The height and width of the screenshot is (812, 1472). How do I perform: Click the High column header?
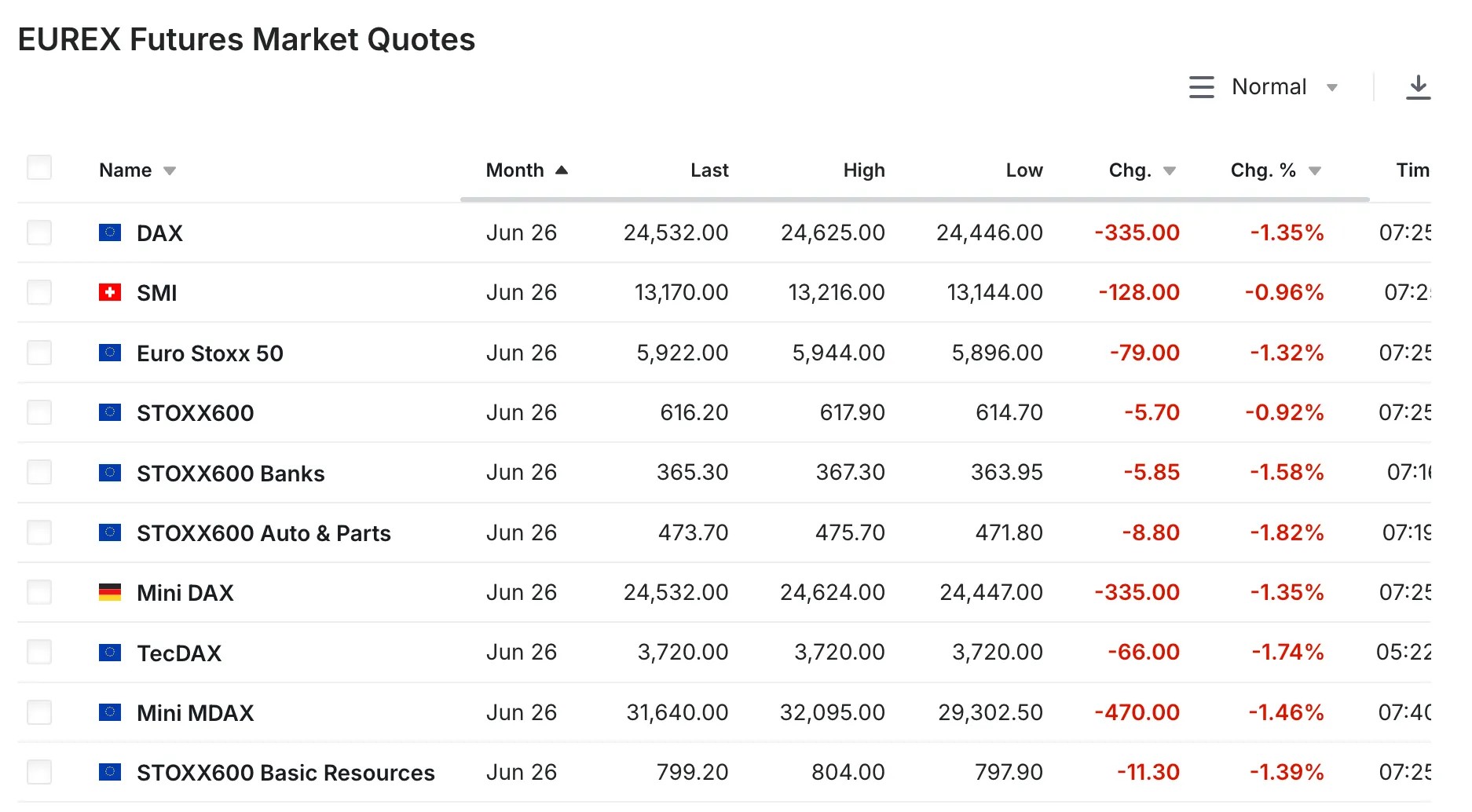(863, 170)
